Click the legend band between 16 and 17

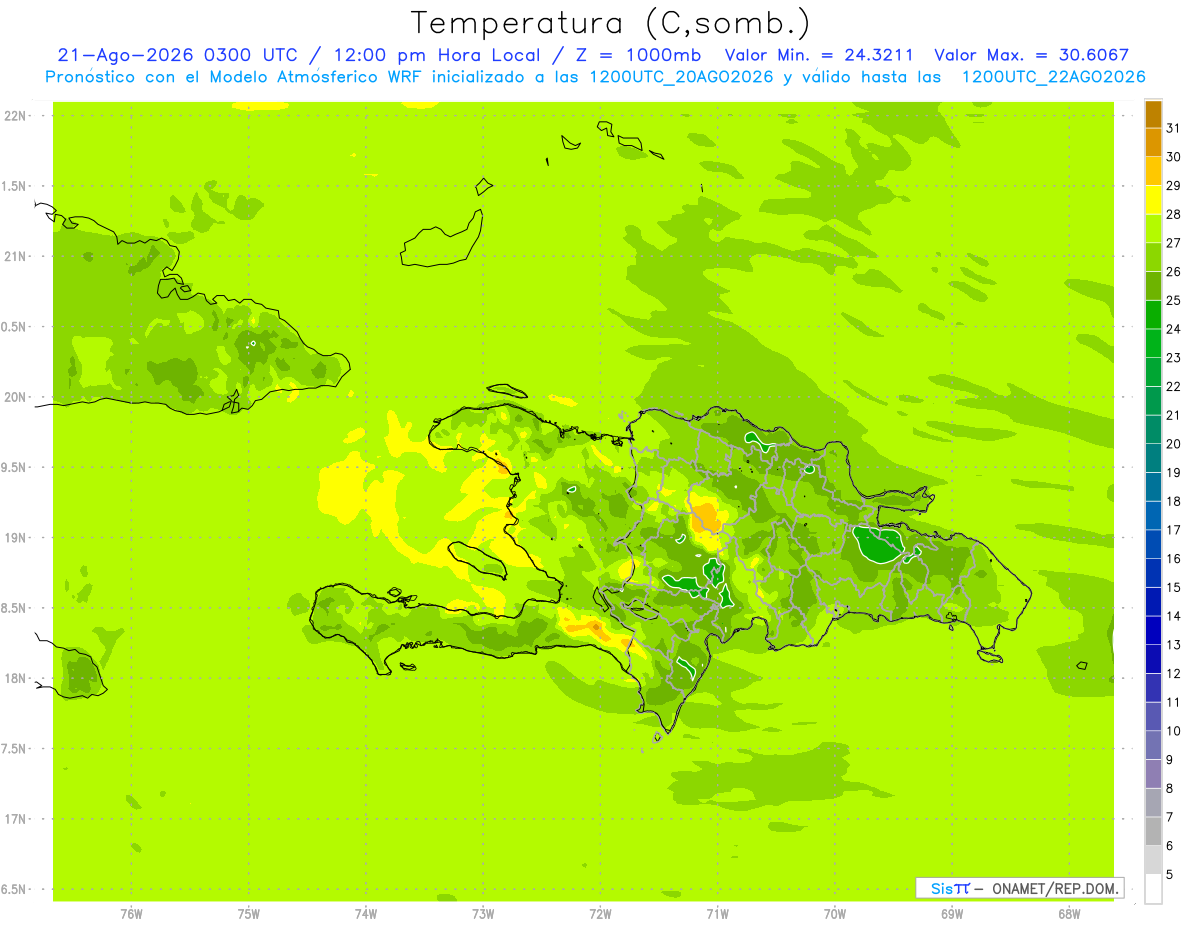point(1153,544)
